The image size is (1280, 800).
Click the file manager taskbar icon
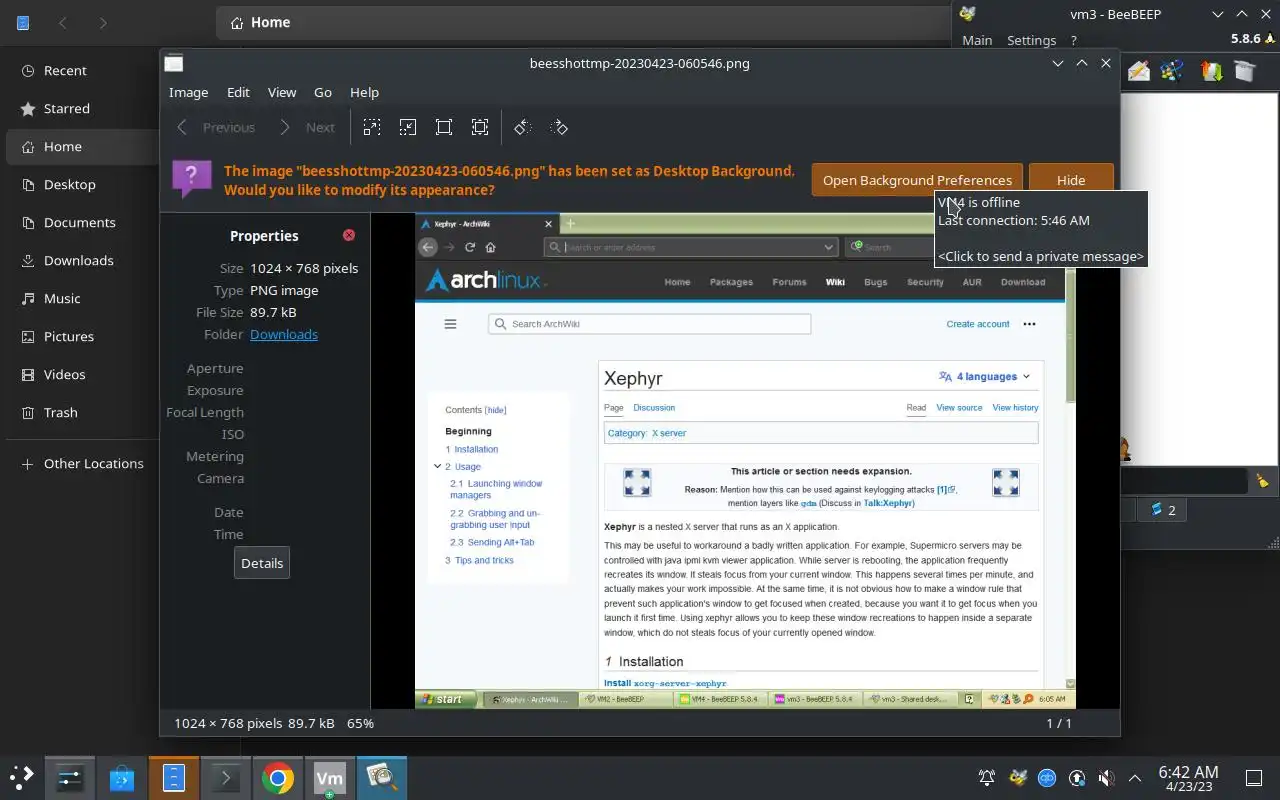point(174,777)
